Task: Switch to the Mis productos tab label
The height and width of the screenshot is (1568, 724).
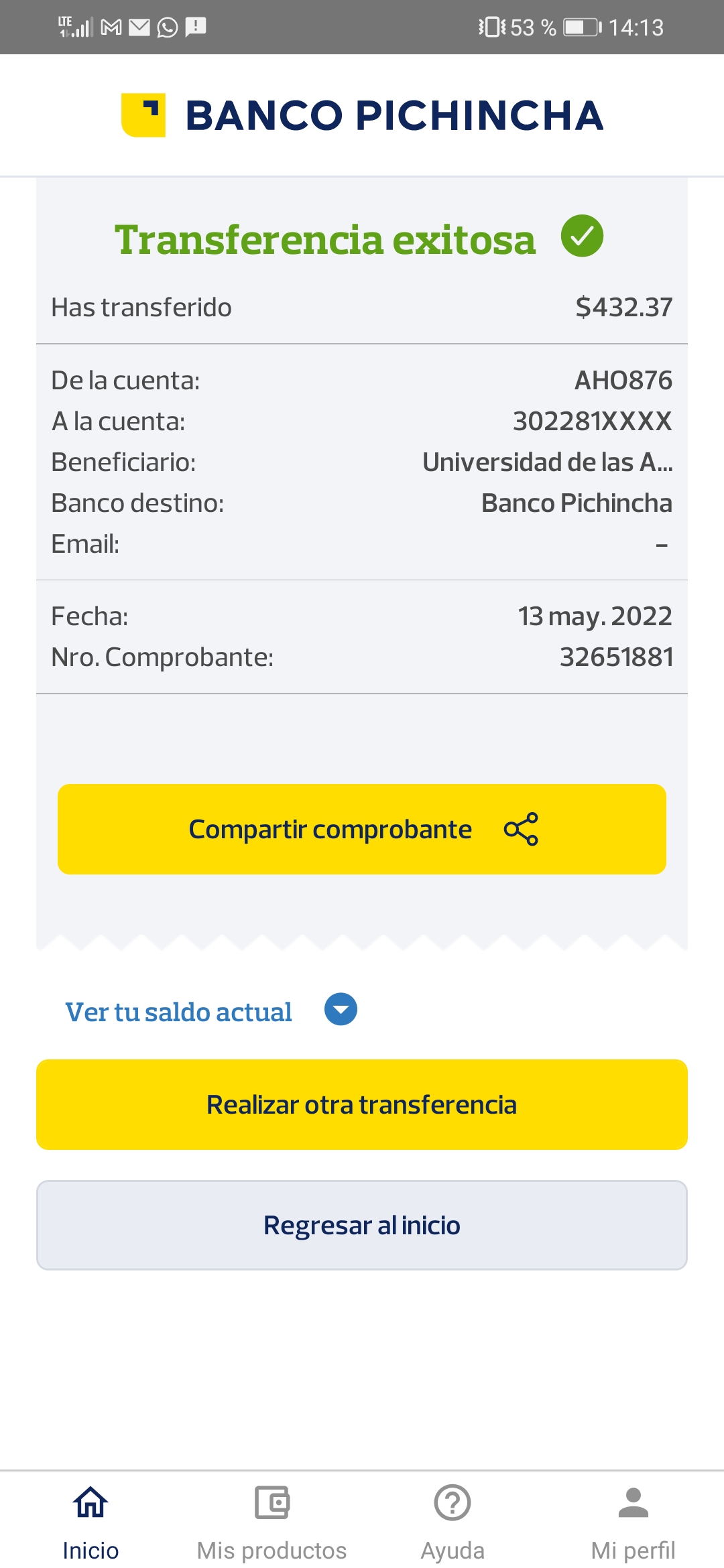Action: point(271,1551)
